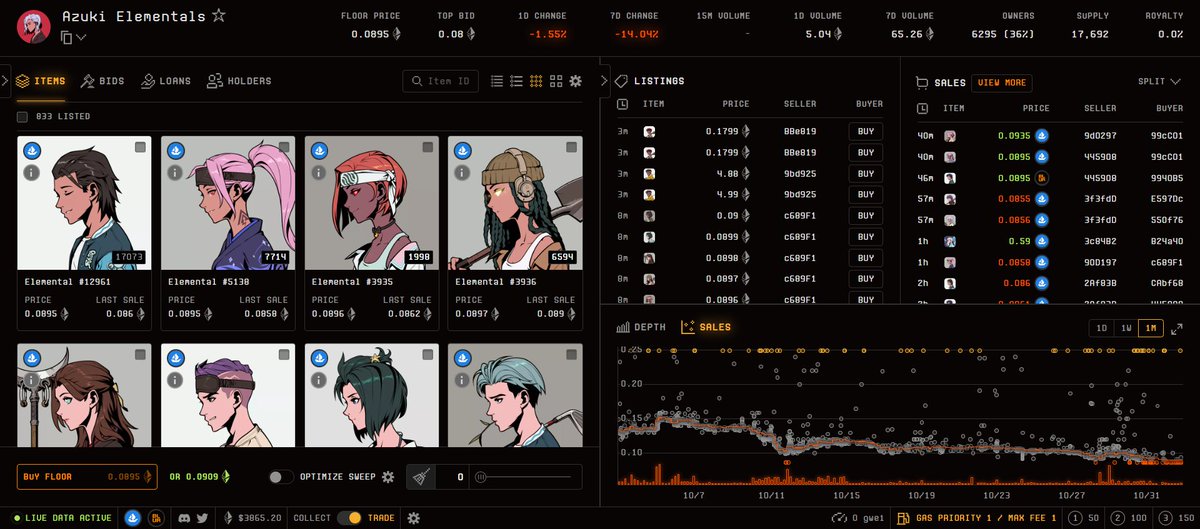This screenshot has height=529, width=1200.
Task: Open the Azuki Elementals collection avatar
Action: click(33, 26)
